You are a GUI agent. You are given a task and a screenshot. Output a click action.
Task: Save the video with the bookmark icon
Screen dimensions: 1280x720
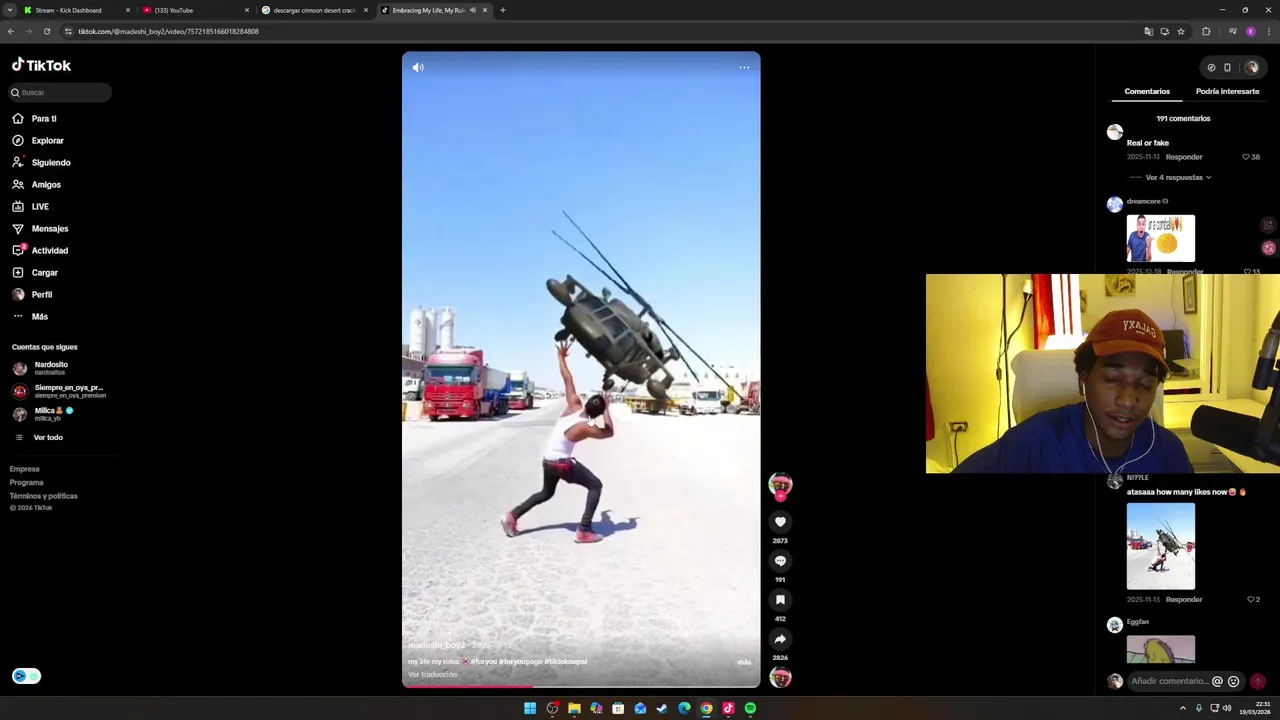780,600
